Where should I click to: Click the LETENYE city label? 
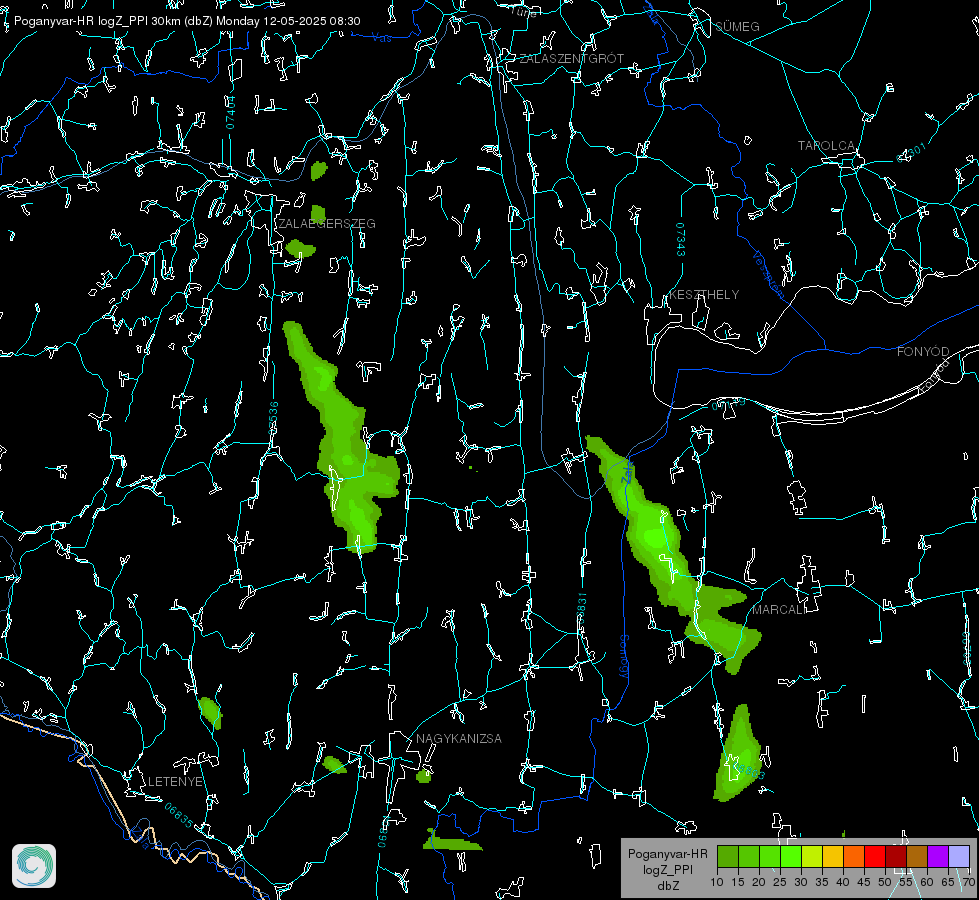[x=175, y=782]
